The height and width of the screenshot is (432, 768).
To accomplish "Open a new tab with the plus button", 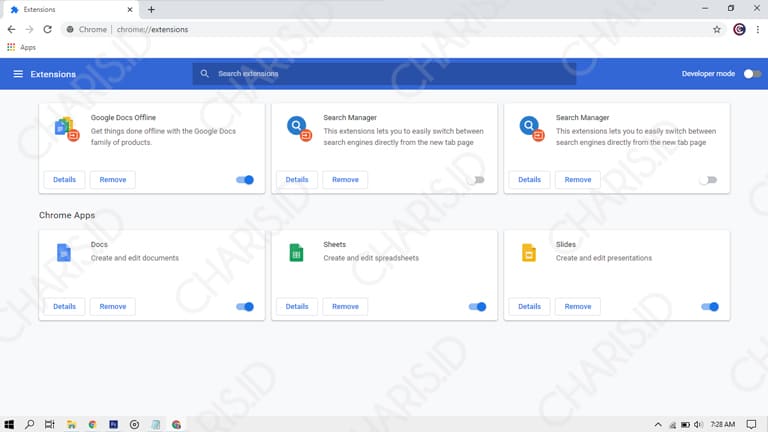I will click(151, 9).
